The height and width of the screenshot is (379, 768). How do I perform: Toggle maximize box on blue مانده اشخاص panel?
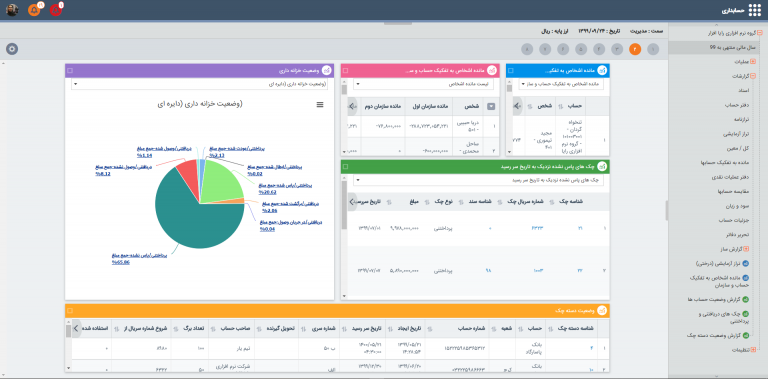click(510, 71)
